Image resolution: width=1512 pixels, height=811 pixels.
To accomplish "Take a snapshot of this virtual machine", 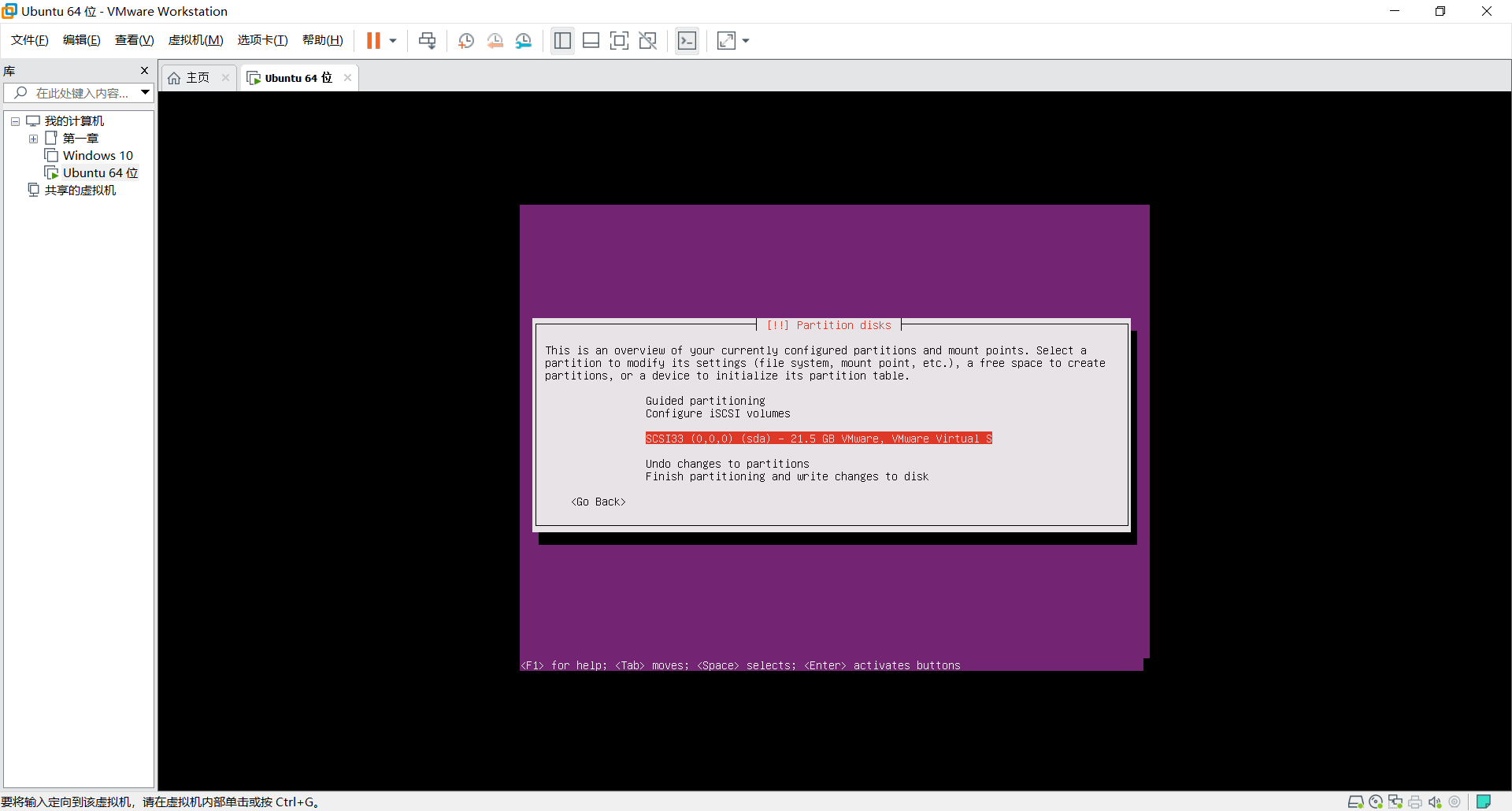I will [x=466, y=41].
